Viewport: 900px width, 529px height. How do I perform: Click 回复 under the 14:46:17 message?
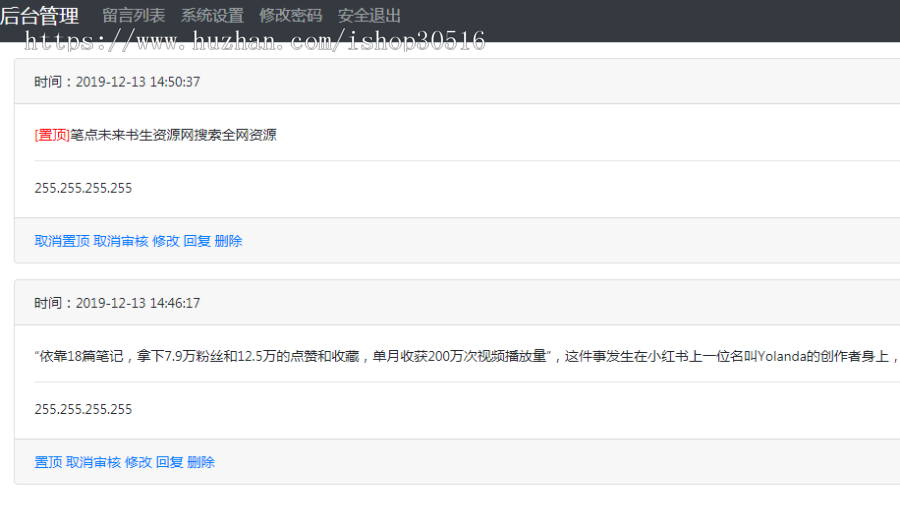click(x=169, y=462)
